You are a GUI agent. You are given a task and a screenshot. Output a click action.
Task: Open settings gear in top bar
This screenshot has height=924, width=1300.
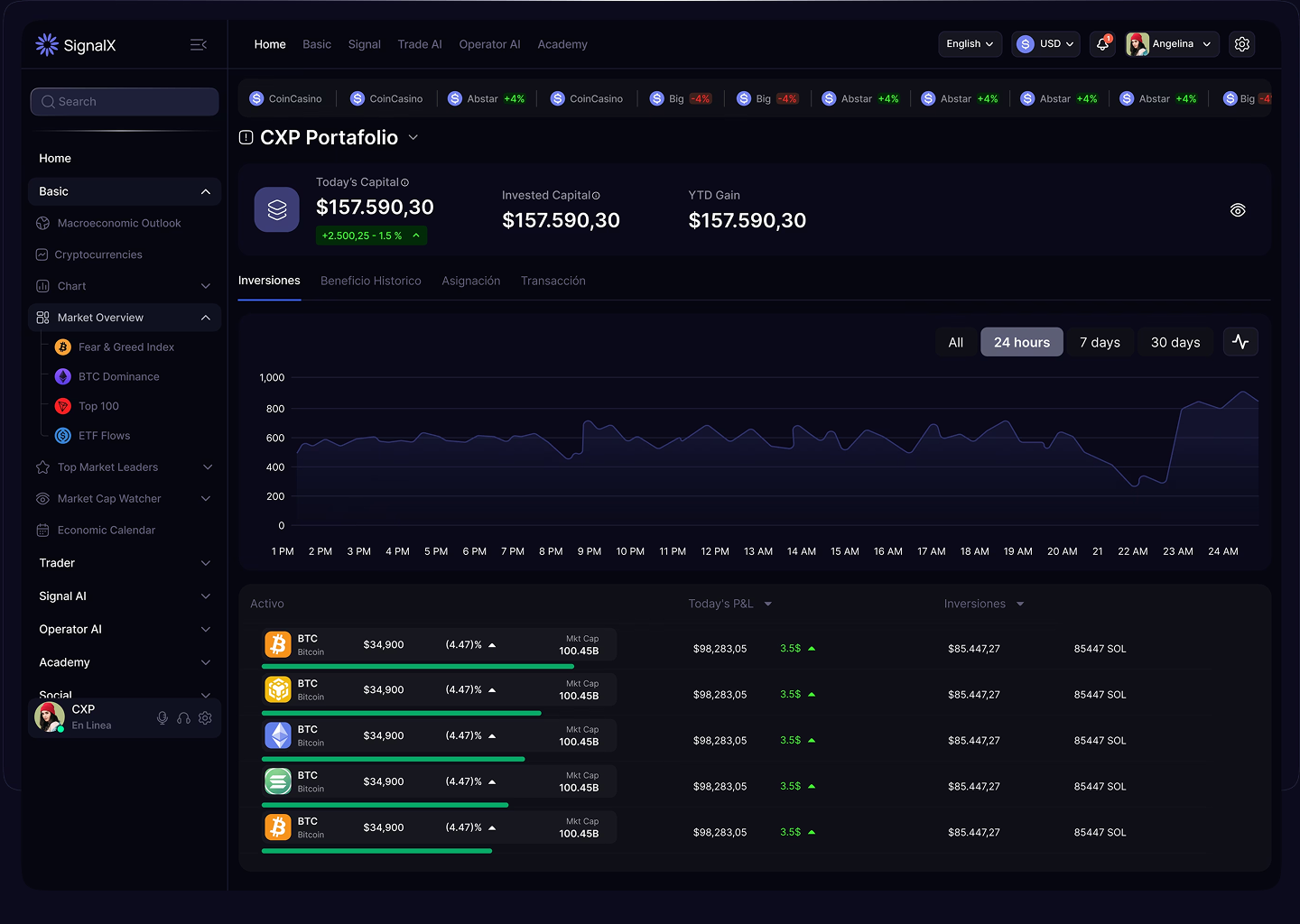point(1242,44)
